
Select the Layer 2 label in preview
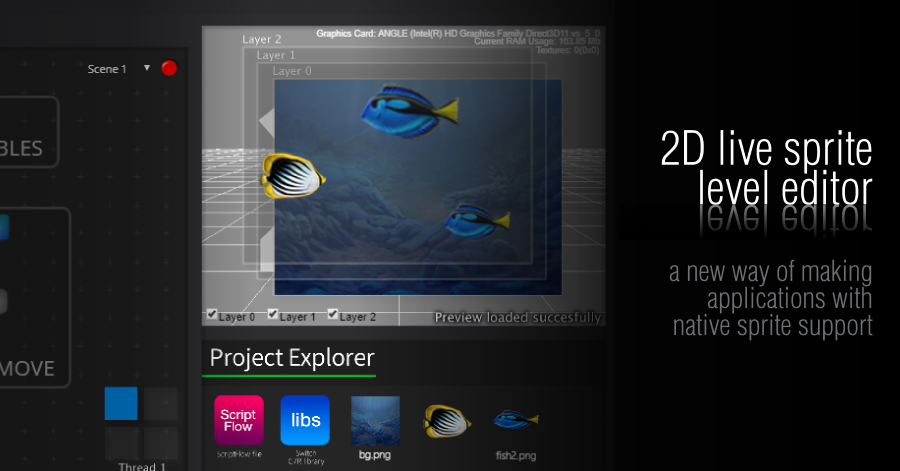[262, 40]
